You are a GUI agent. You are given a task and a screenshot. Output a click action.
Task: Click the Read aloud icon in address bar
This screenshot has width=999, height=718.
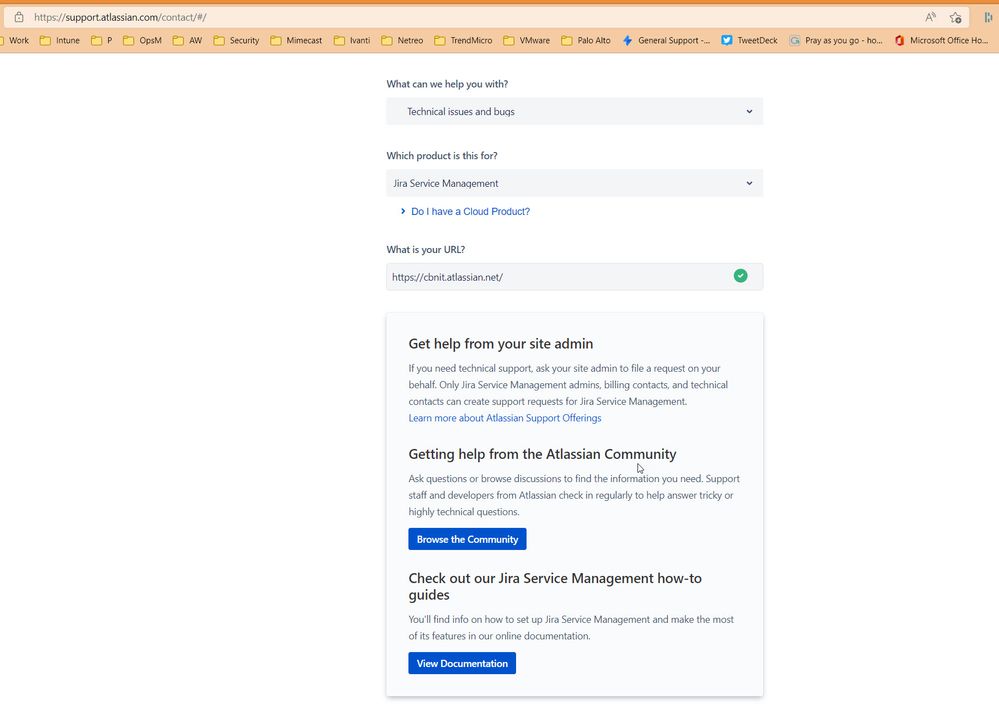[931, 17]
